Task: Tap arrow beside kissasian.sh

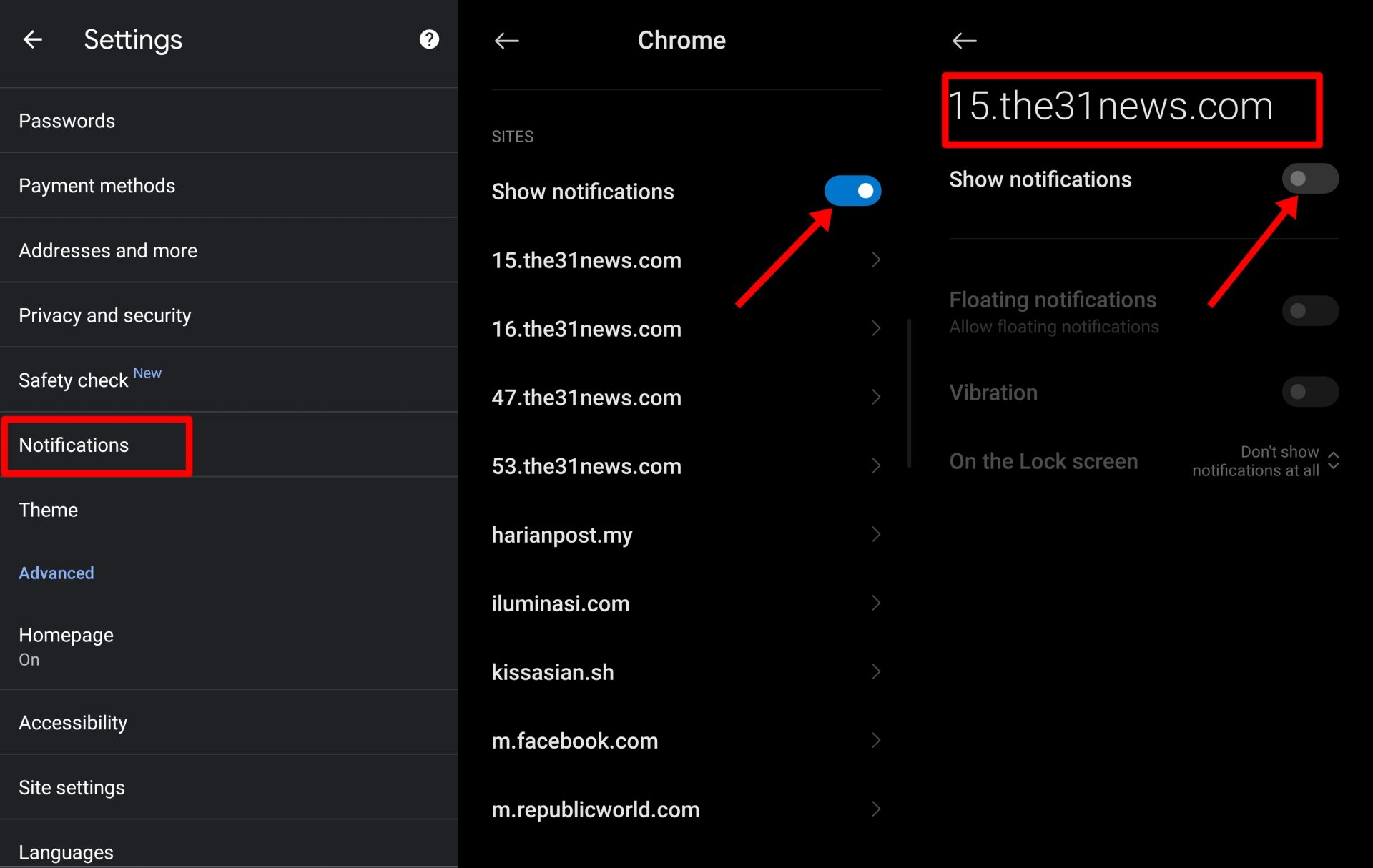Action: point(875,671)
